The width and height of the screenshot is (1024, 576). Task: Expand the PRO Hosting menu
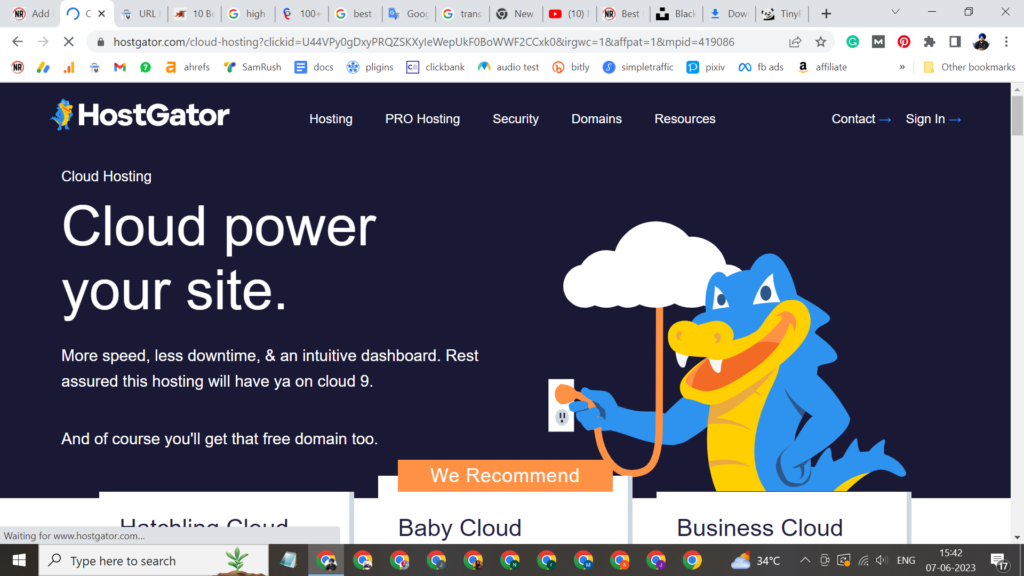[422, 119]
